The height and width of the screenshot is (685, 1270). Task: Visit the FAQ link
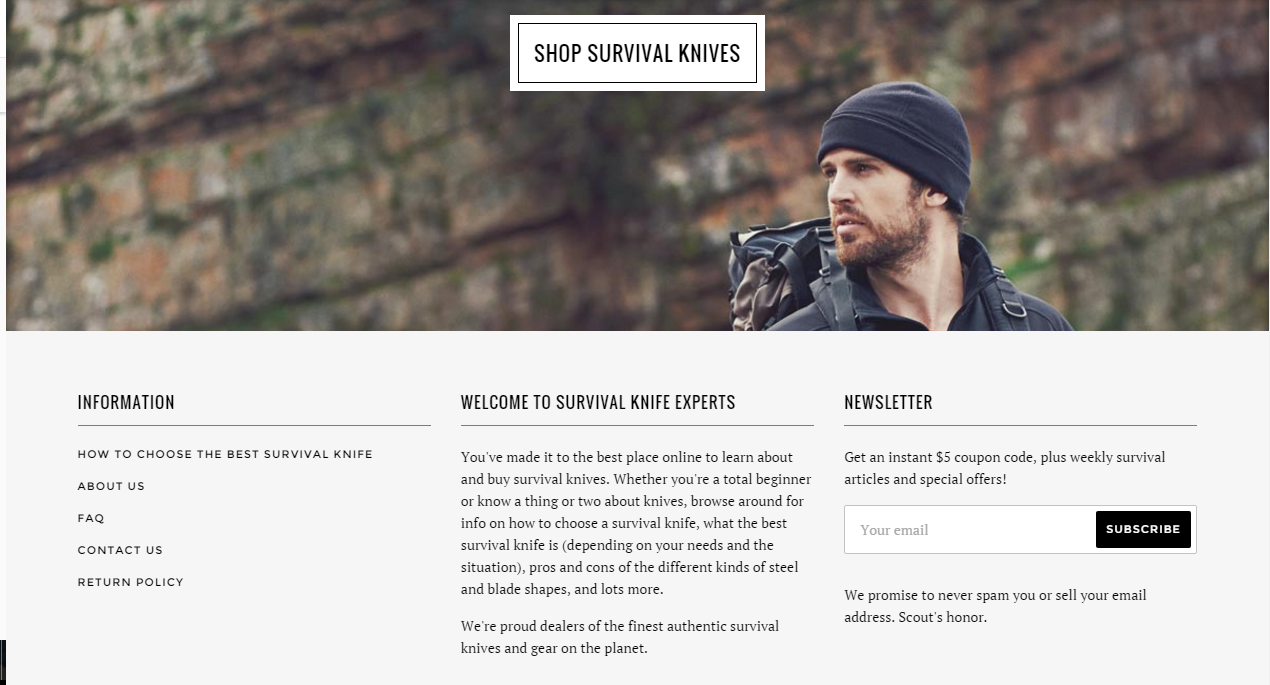click(91, 518)
